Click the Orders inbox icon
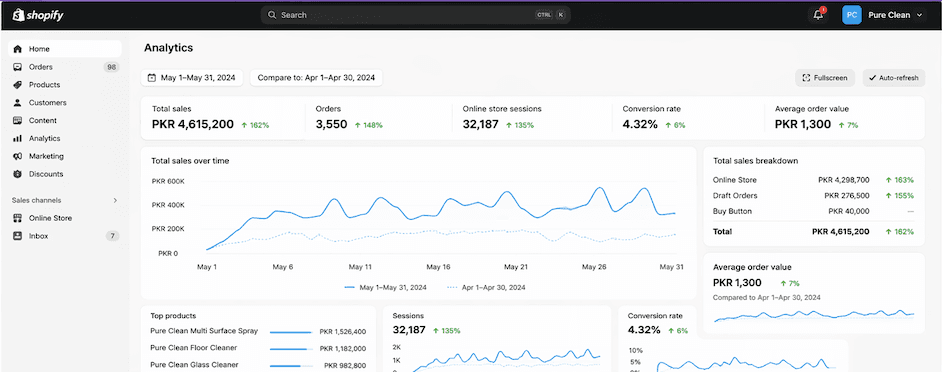Image resolution: width=942 pixels, height=372 pixels. point(17,67)
